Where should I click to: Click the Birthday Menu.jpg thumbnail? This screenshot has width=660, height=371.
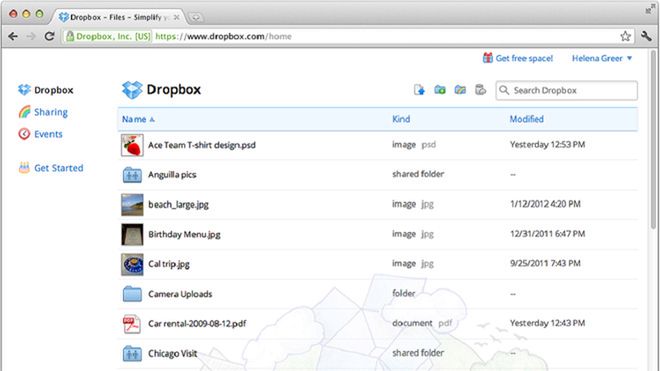[132, 235]
